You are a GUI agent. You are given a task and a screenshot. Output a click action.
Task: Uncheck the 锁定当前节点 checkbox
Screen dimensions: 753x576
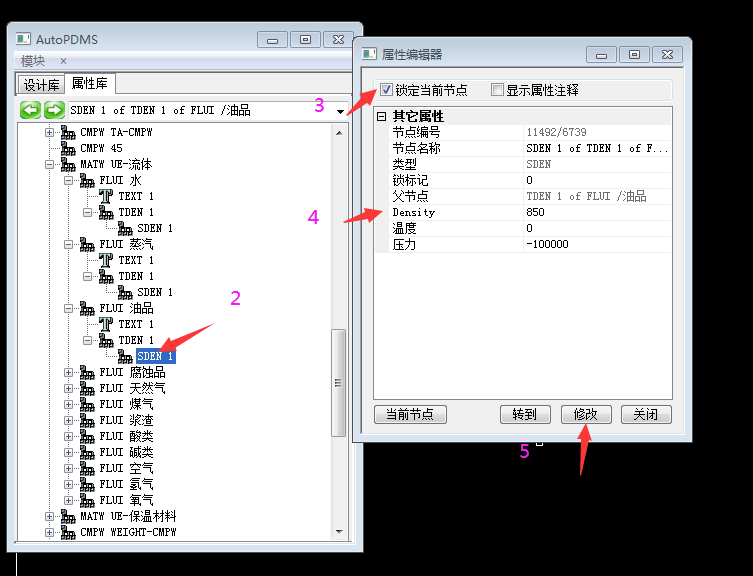[x=386, y=90]
